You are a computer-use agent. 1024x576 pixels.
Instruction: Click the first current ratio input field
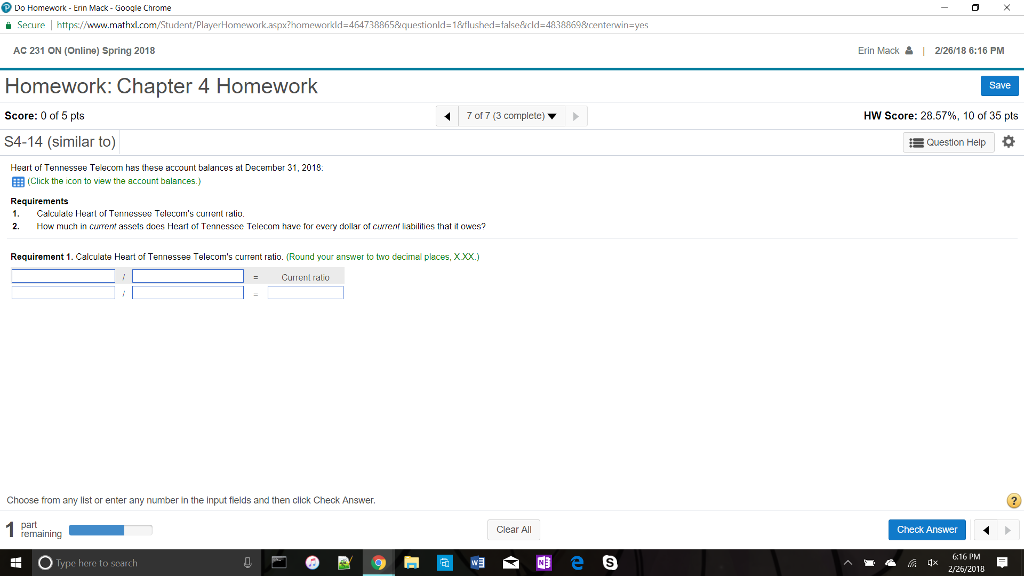tap(62, 276)
